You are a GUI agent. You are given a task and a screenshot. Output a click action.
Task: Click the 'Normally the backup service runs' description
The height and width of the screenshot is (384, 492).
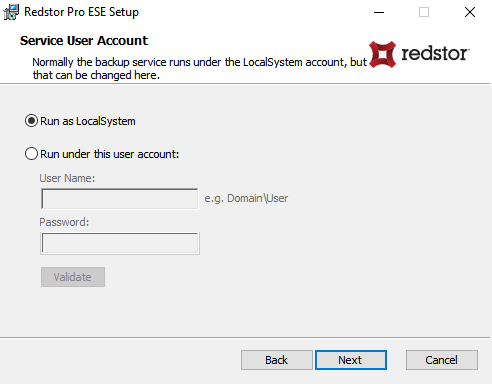coord(199,68)
